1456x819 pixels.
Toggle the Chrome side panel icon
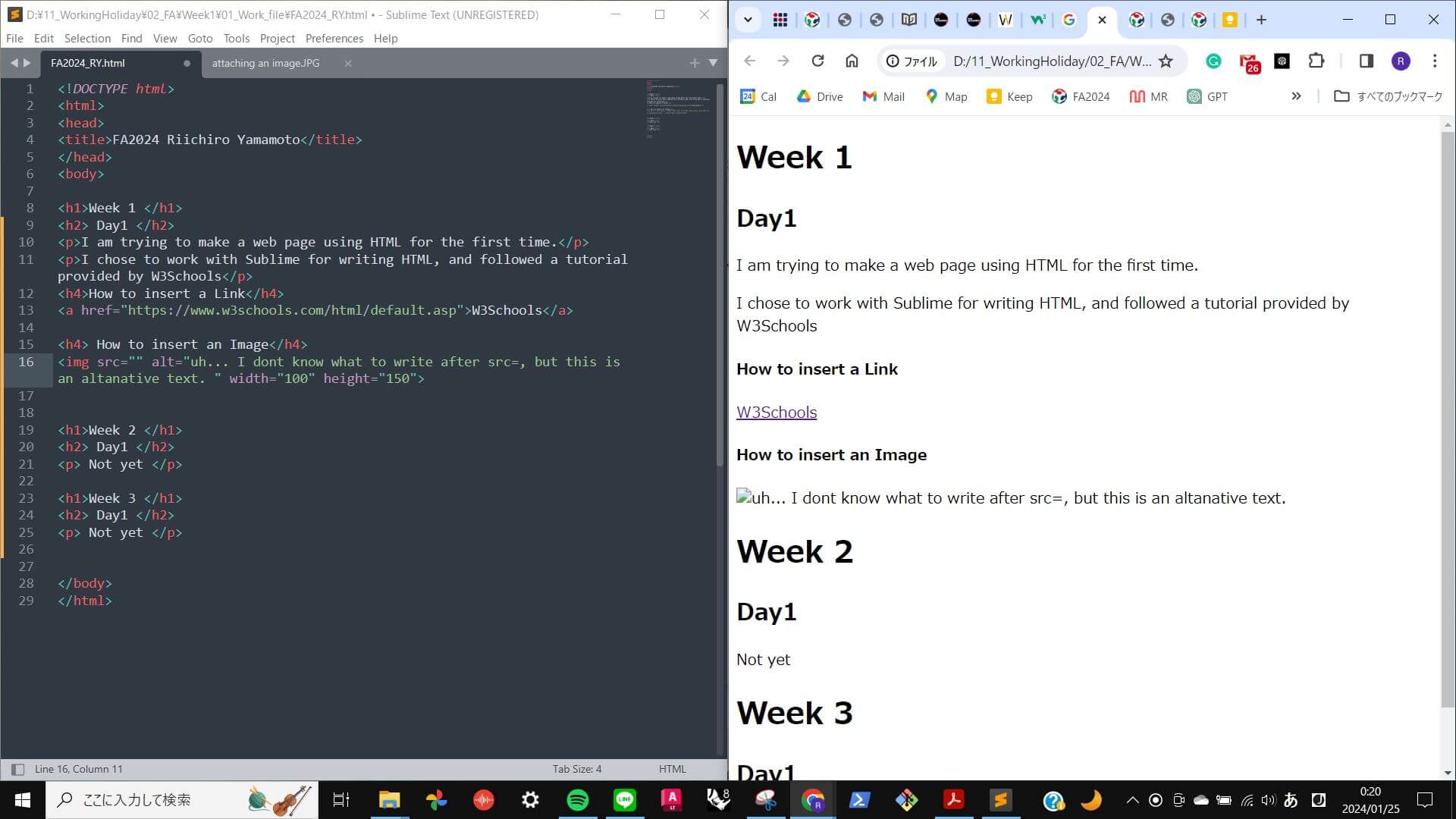pyautogui.click(x=1366, y=61)
